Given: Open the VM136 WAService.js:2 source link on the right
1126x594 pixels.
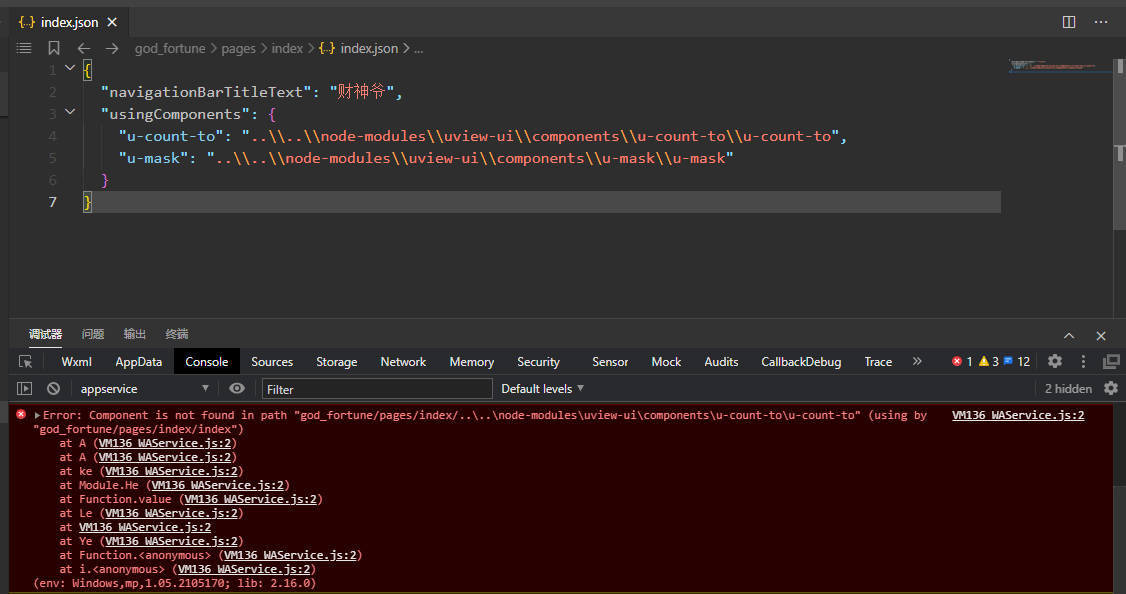Looking at the screenshot, I should coord(1018,415).
